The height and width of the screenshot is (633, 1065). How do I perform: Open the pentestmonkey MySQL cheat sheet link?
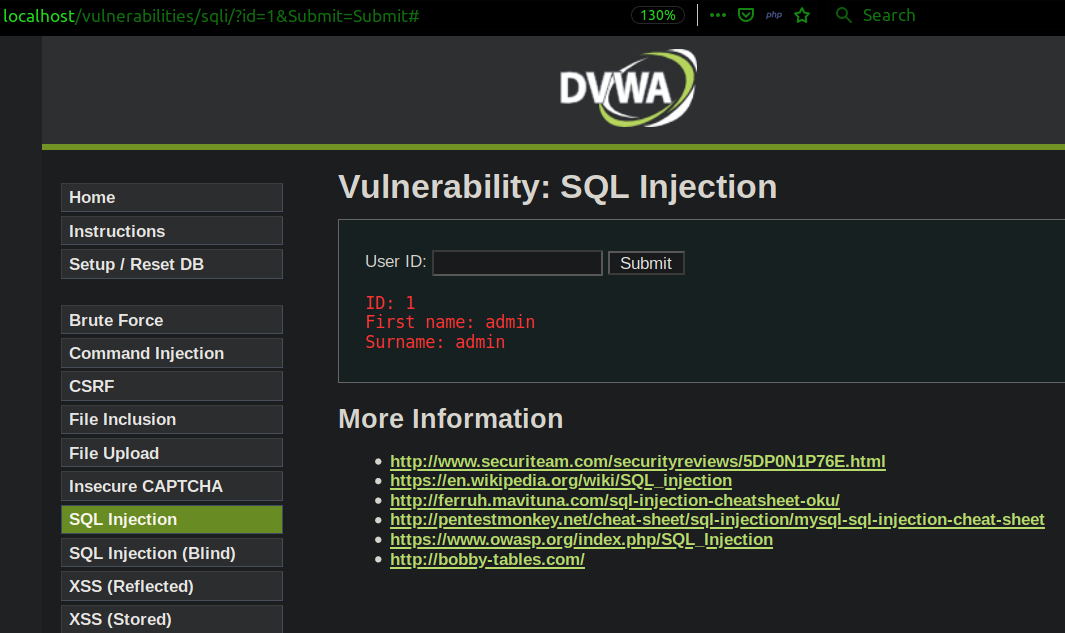(x=717, y=520)
